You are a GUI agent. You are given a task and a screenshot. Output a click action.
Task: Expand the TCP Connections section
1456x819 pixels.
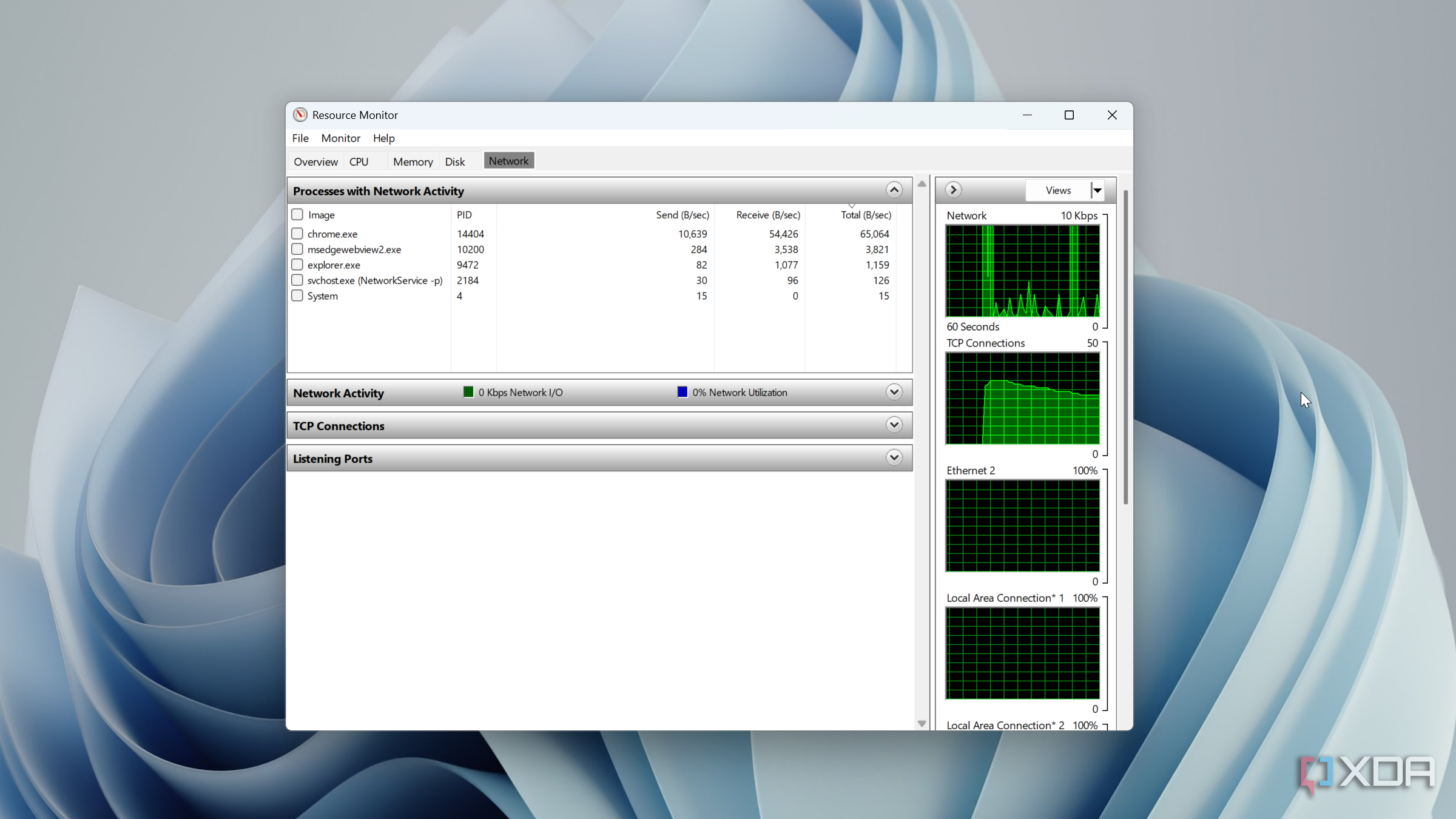(x=894, y=425)
